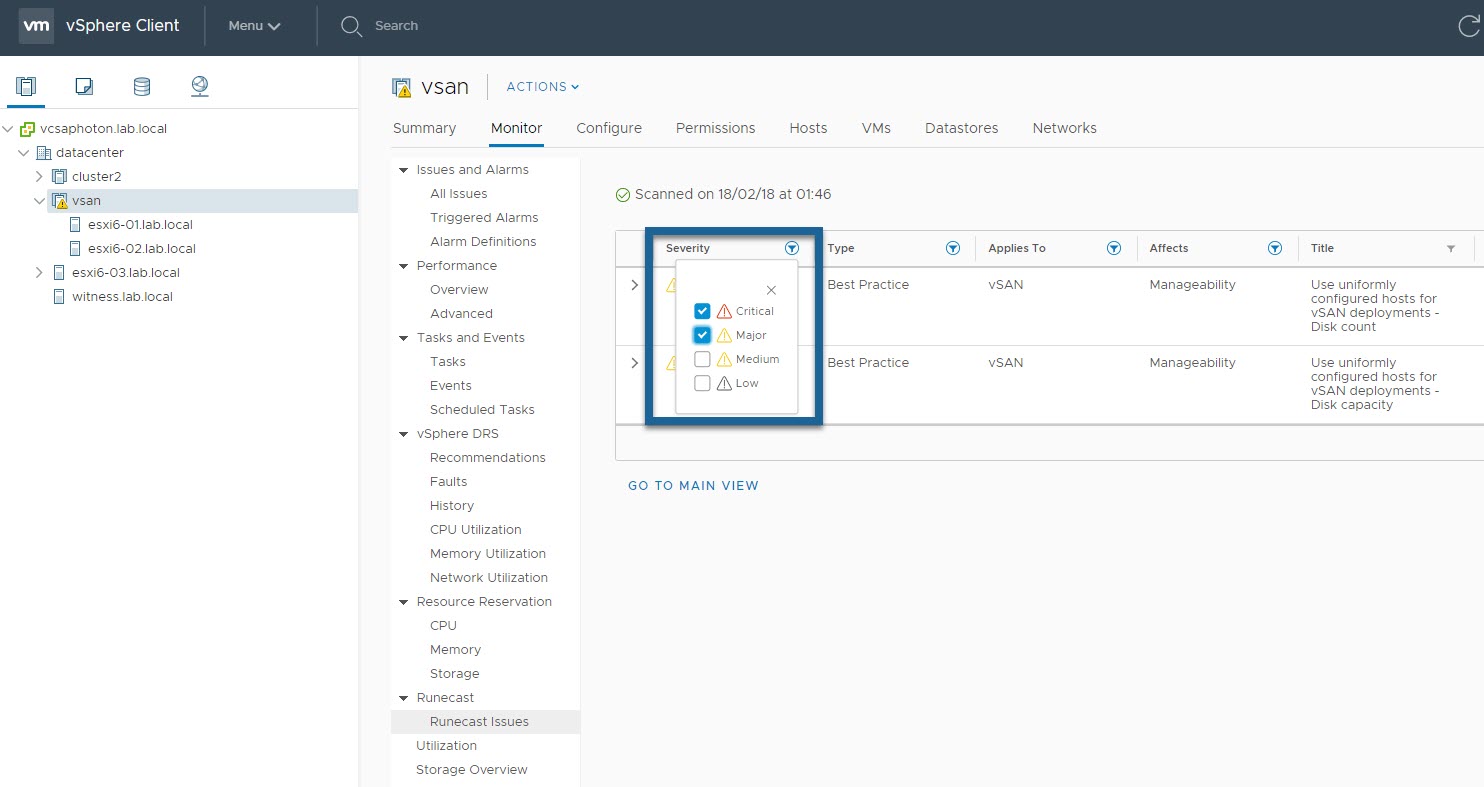Click esxi6-01.lab.local host icon

pos(76,225)
